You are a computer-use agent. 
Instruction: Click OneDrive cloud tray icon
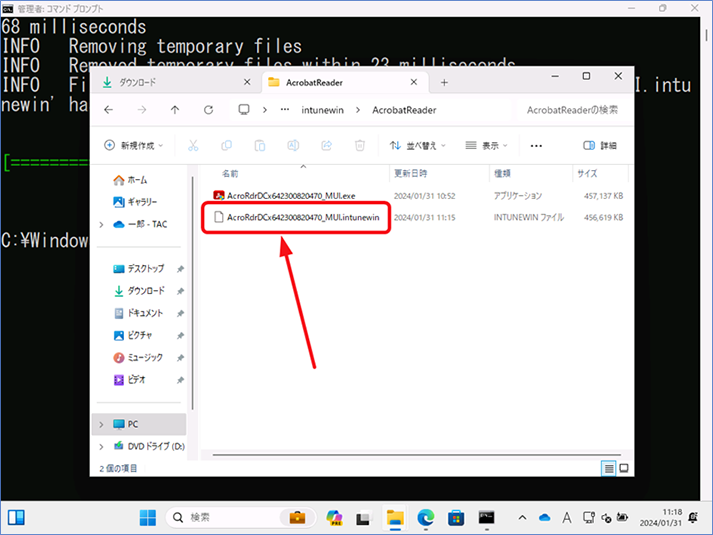544,518
